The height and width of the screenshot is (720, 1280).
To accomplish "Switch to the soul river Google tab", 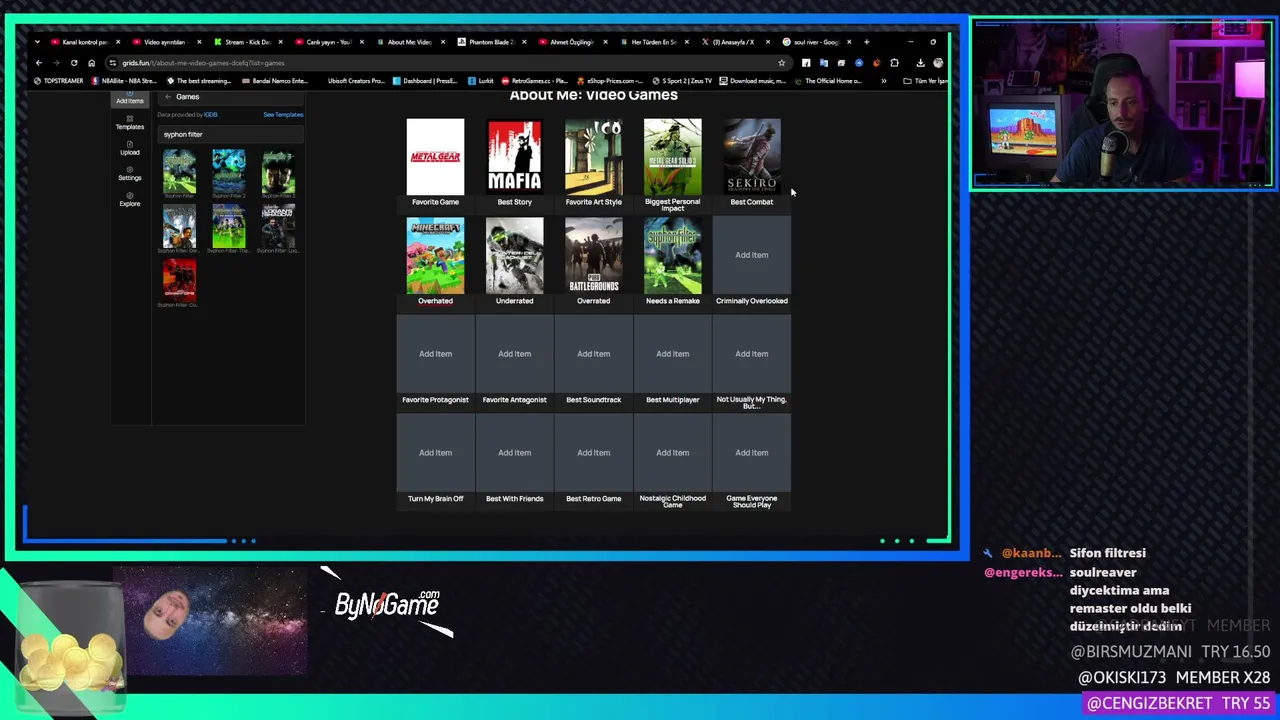I will click(x=817, y=42).
